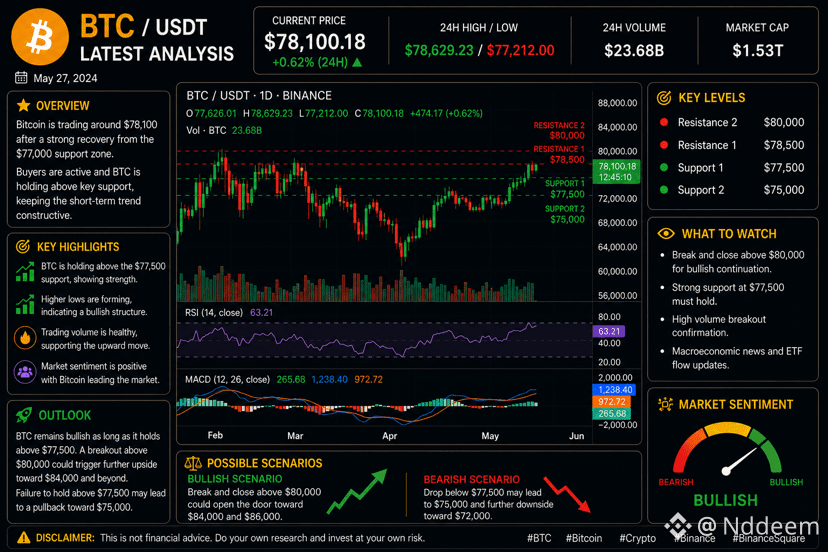Click the blue 1,238.40 MACD axis tag

click(x=614, y=390)
